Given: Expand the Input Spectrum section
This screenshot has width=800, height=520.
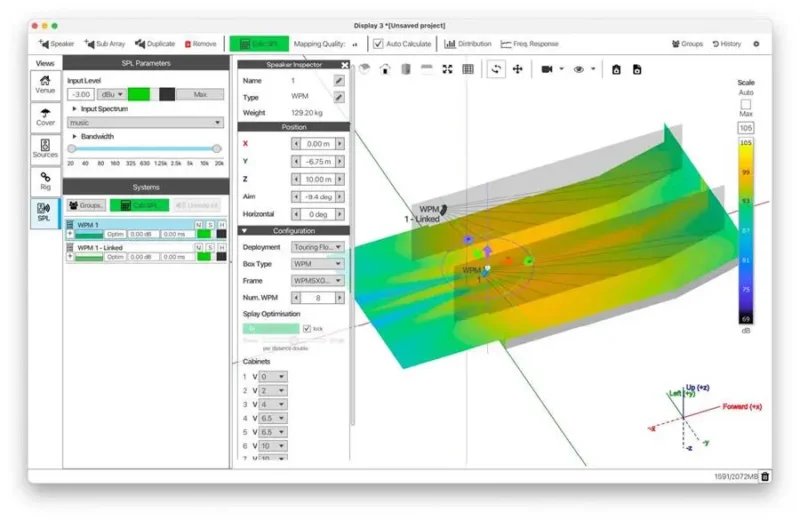Looking at the screenshot, I should click(x=74, y=109).
